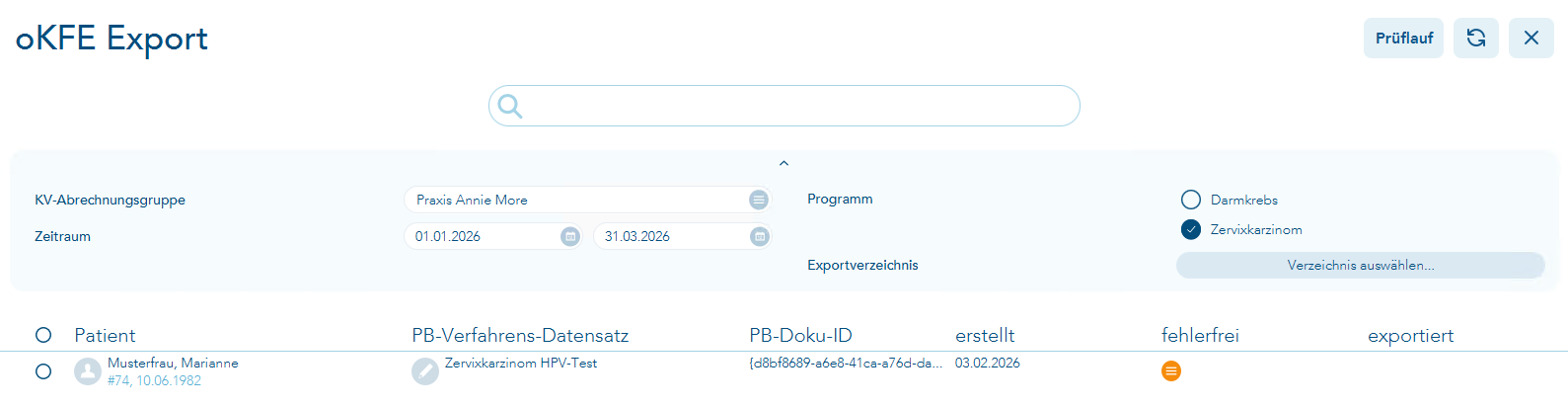Click the magnifier icon in search bar
The height and width of the screenshot is (407, 1568).
click(510, 106)
